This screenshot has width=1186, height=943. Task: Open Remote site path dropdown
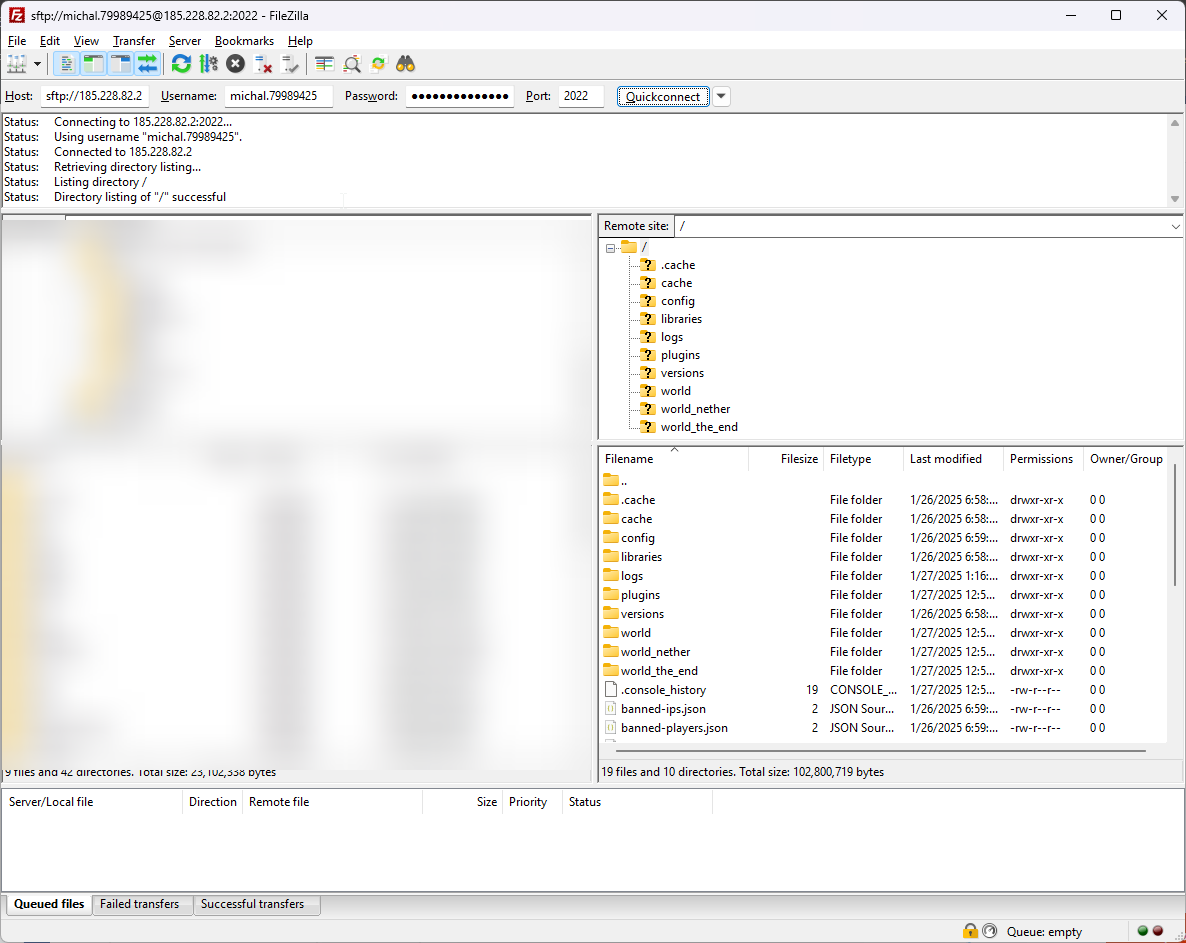[x=1175, y=226]
